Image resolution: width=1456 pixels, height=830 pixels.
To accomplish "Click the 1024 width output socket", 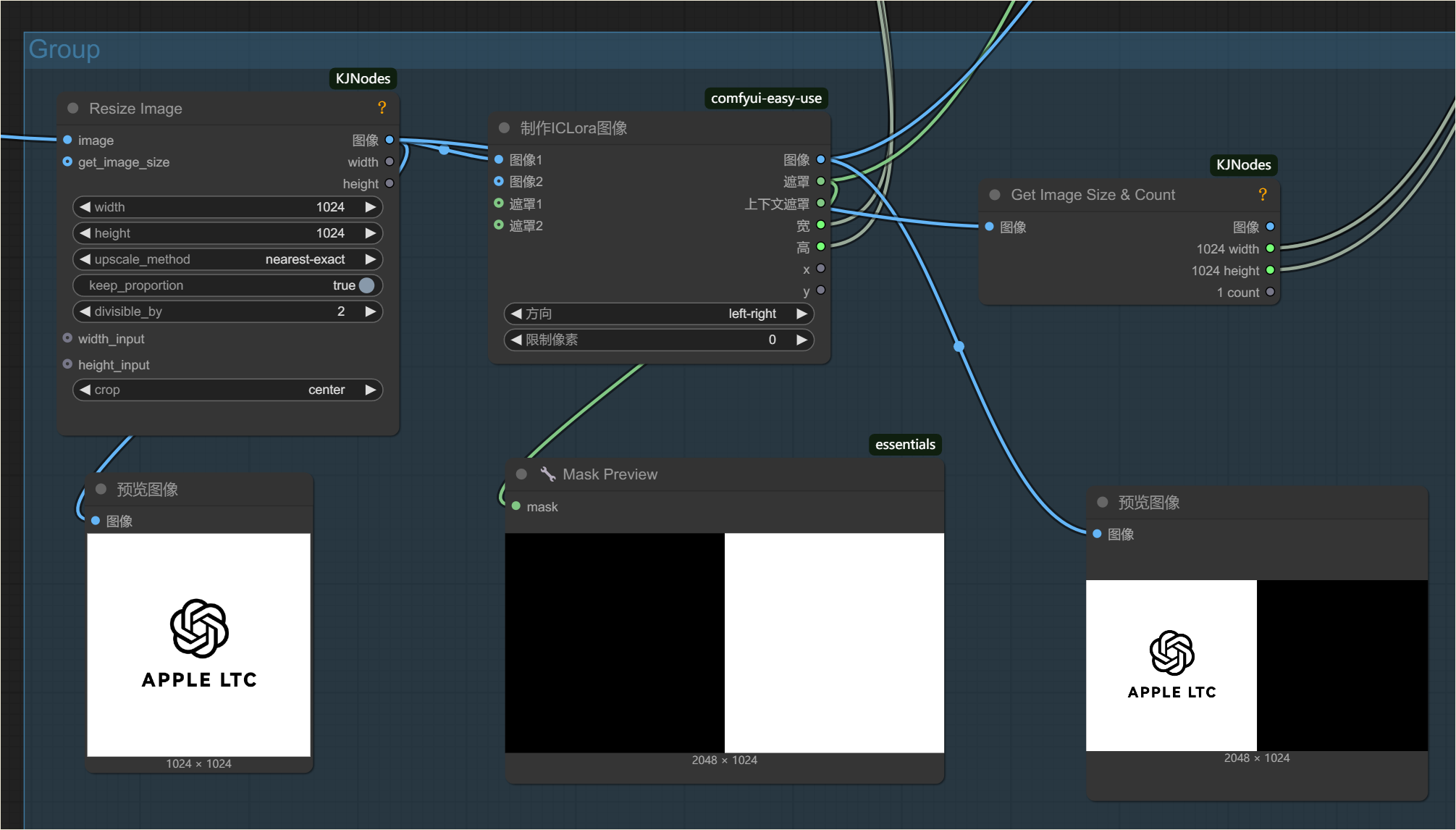I will click(1270, 248).
